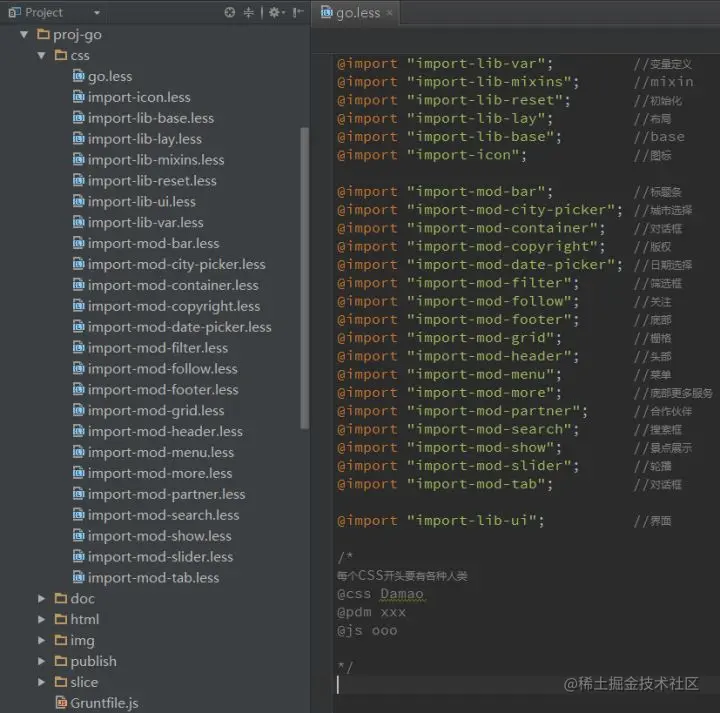Screen dimensions: 720x713
Task: Click the import-lib-lay.less file icon
Action: click(x=79, y=139)
